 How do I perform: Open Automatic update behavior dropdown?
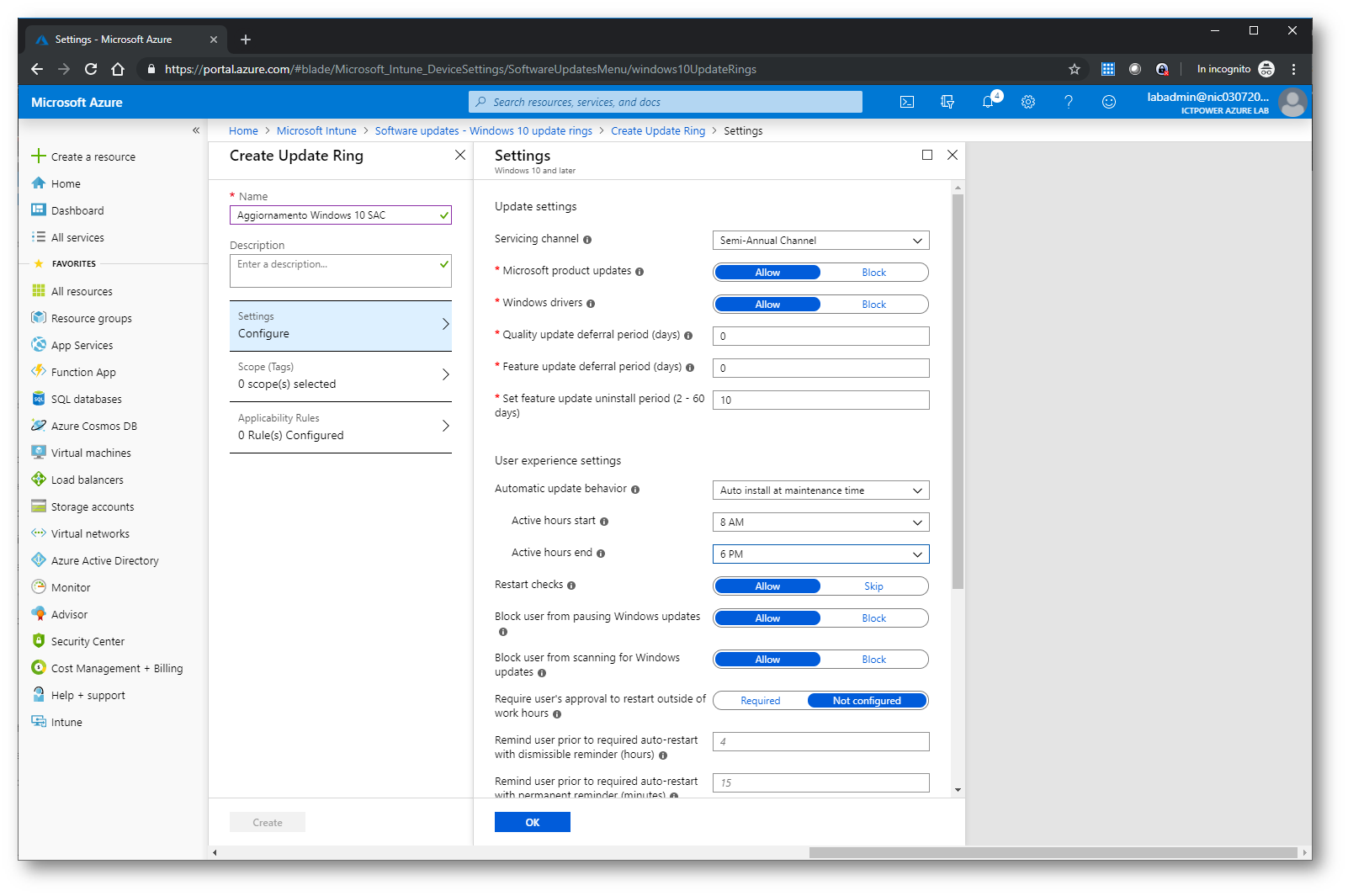click(820, 490)
